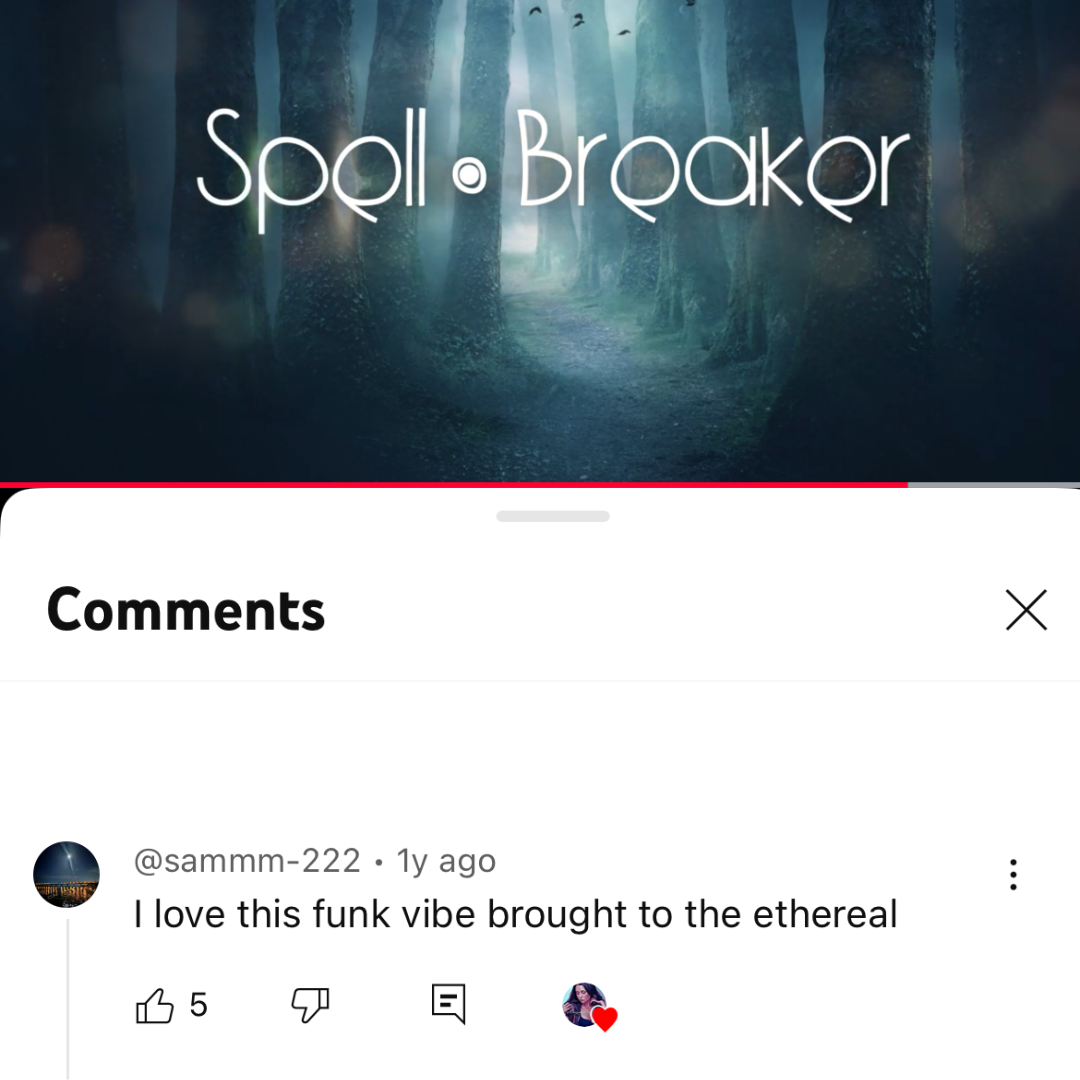Tap the circle between Spell and Breaker
Screen dimensions: 1080x1080
point(470,176)
